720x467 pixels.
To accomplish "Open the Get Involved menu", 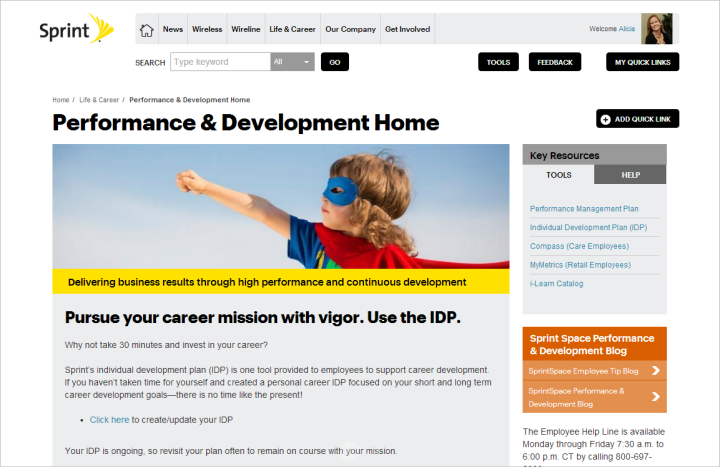I will coord(408,29).
